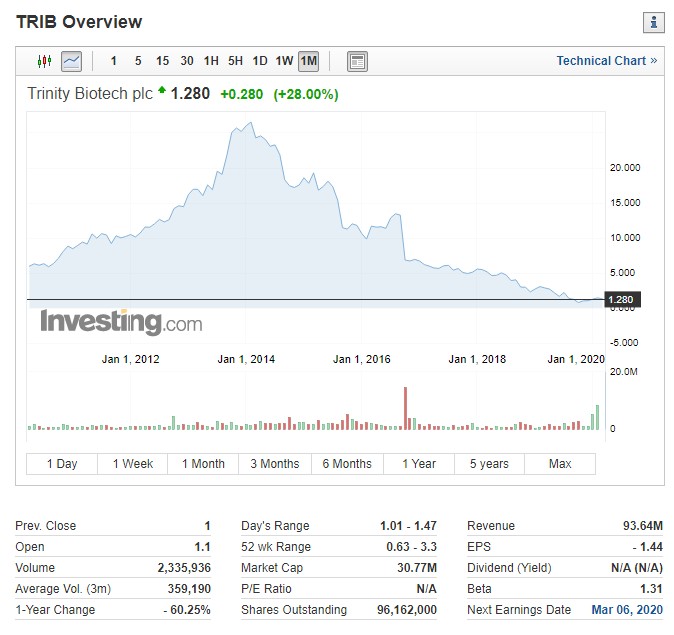
Task: Click the Jan 1, 2012 axis label
Action: pyautogui.click(x=131, y=359)
